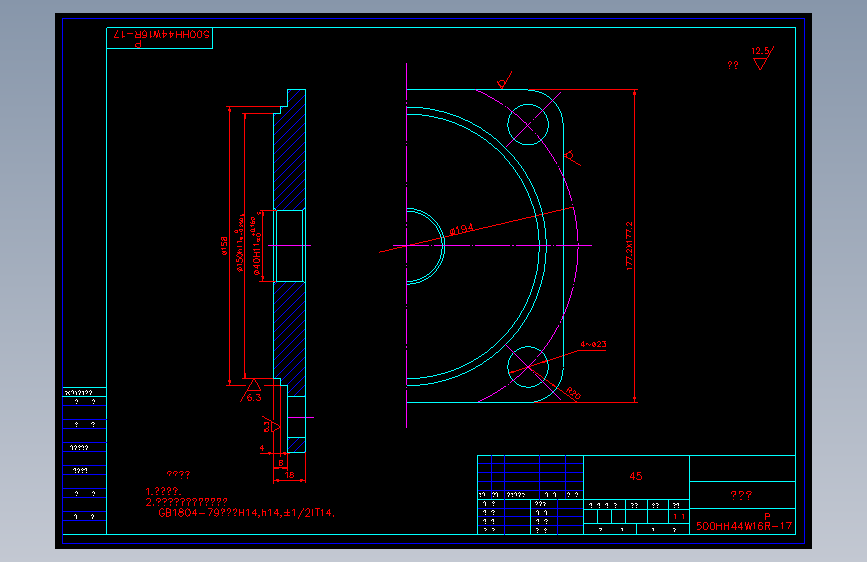Select technical note line beginning with 1.
Screen dimensions: 867x562
[163, 491]
